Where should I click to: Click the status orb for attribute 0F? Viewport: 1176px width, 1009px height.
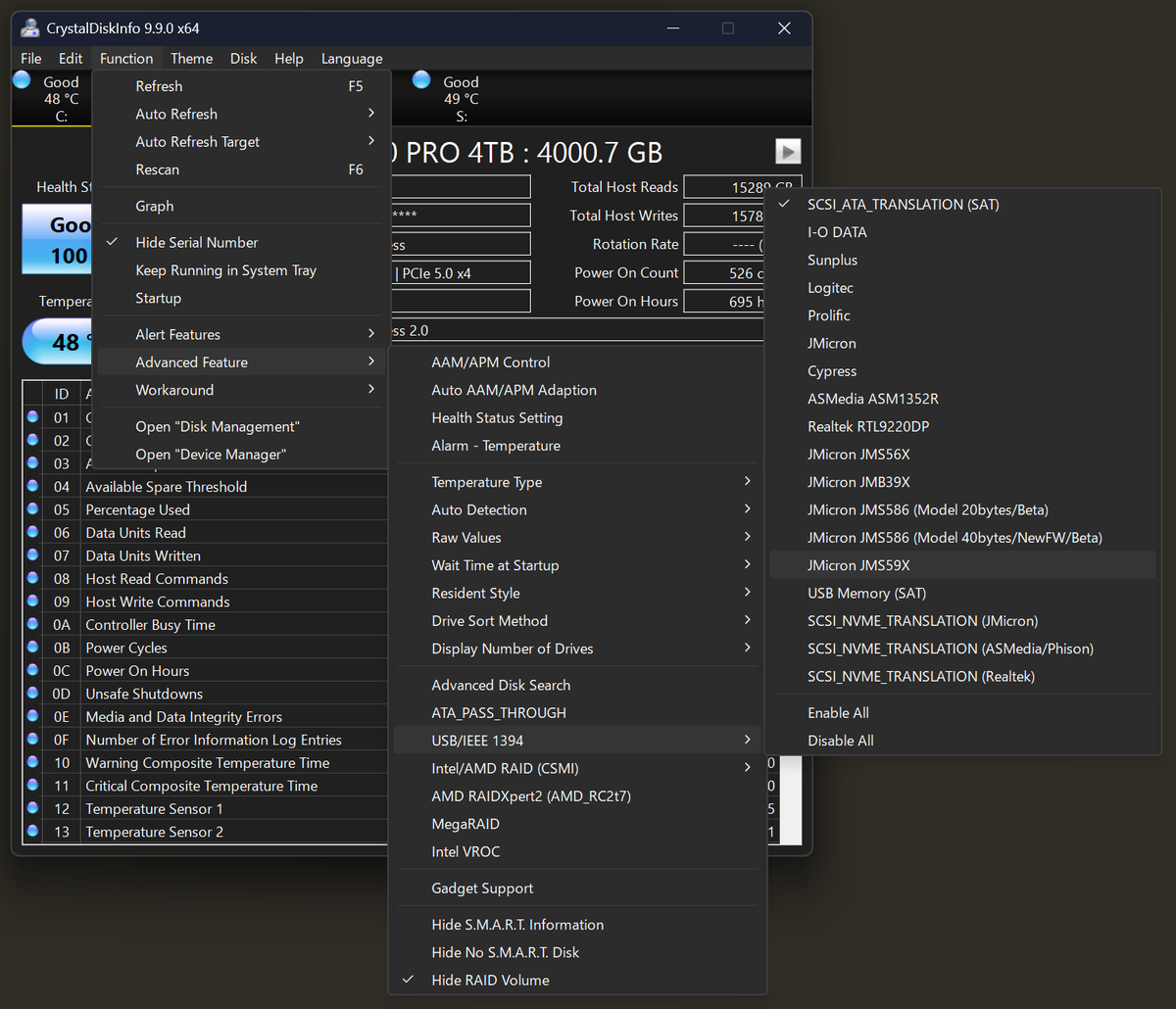(x=32, y=739)
